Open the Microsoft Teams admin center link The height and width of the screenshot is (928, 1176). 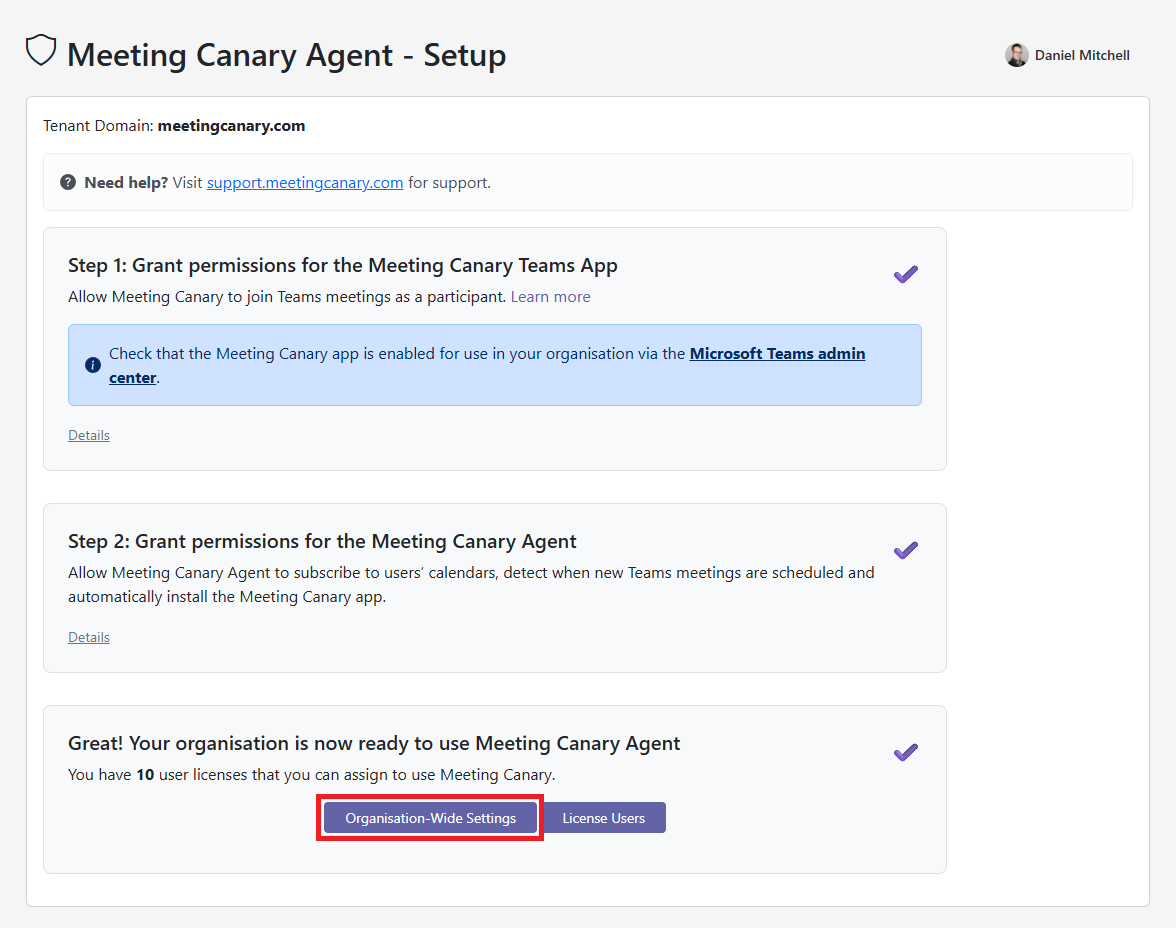click(777, 353)
